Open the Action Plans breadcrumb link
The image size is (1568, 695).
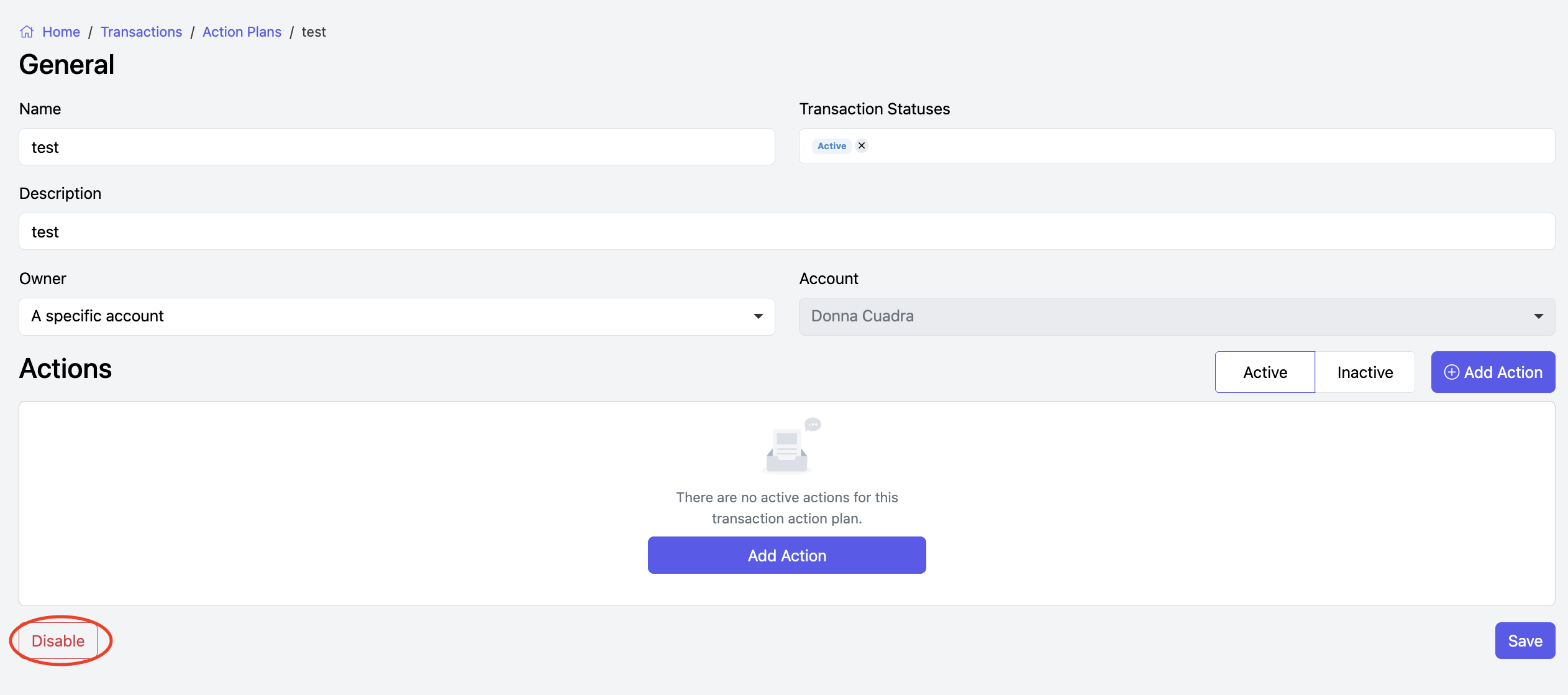click(242, 32)
